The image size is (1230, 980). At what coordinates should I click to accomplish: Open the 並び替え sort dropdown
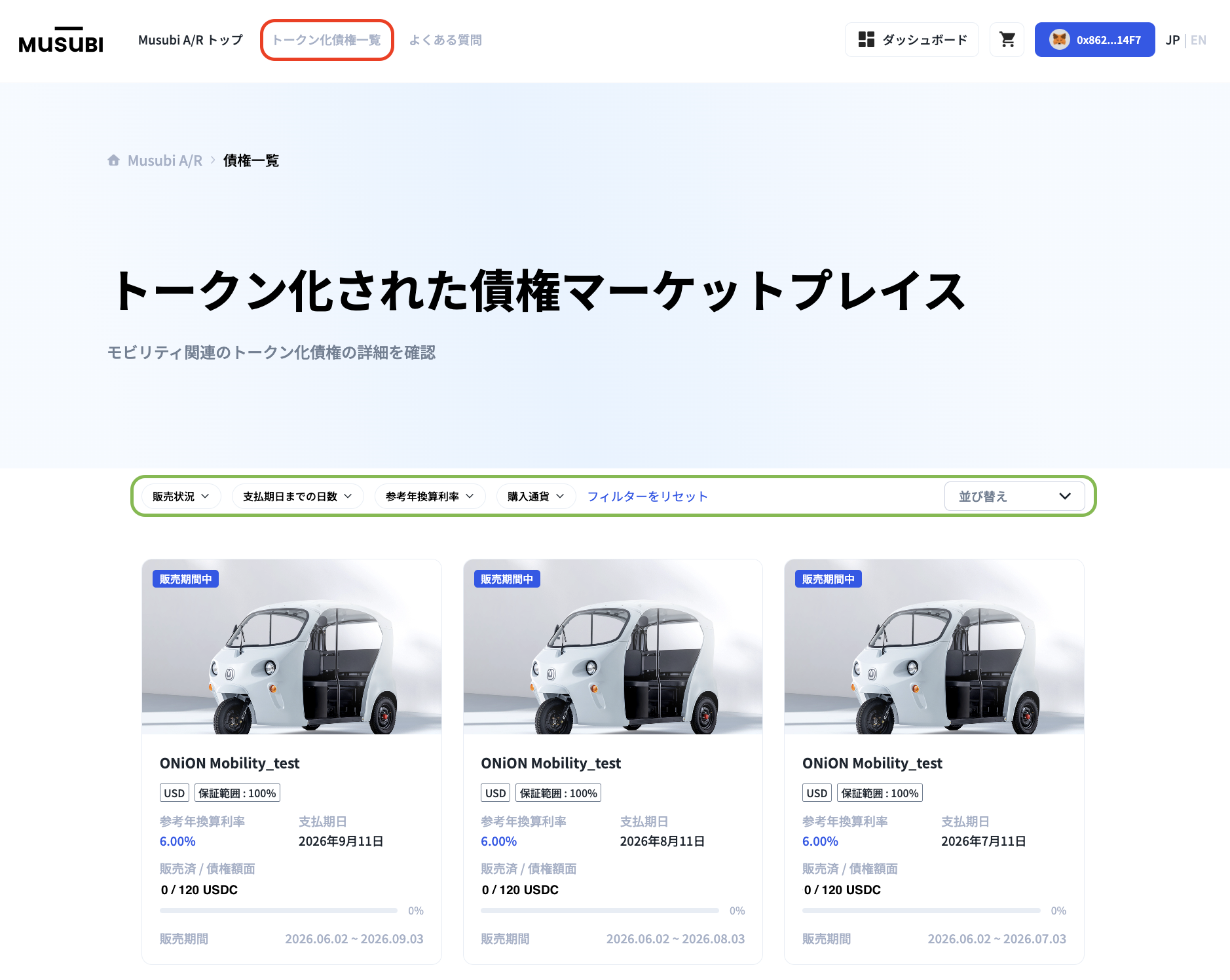1015,497
